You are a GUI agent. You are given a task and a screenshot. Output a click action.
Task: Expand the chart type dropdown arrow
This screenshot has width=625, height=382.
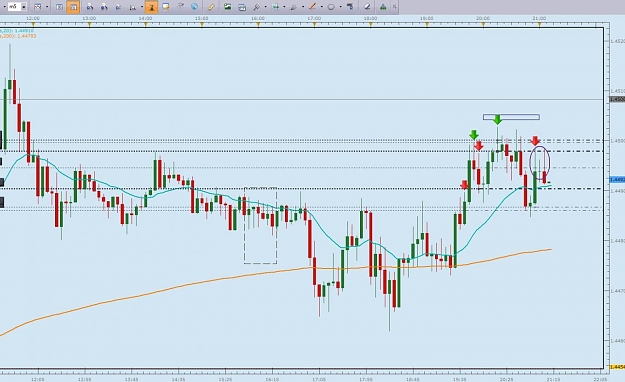[x=47, y=7]
